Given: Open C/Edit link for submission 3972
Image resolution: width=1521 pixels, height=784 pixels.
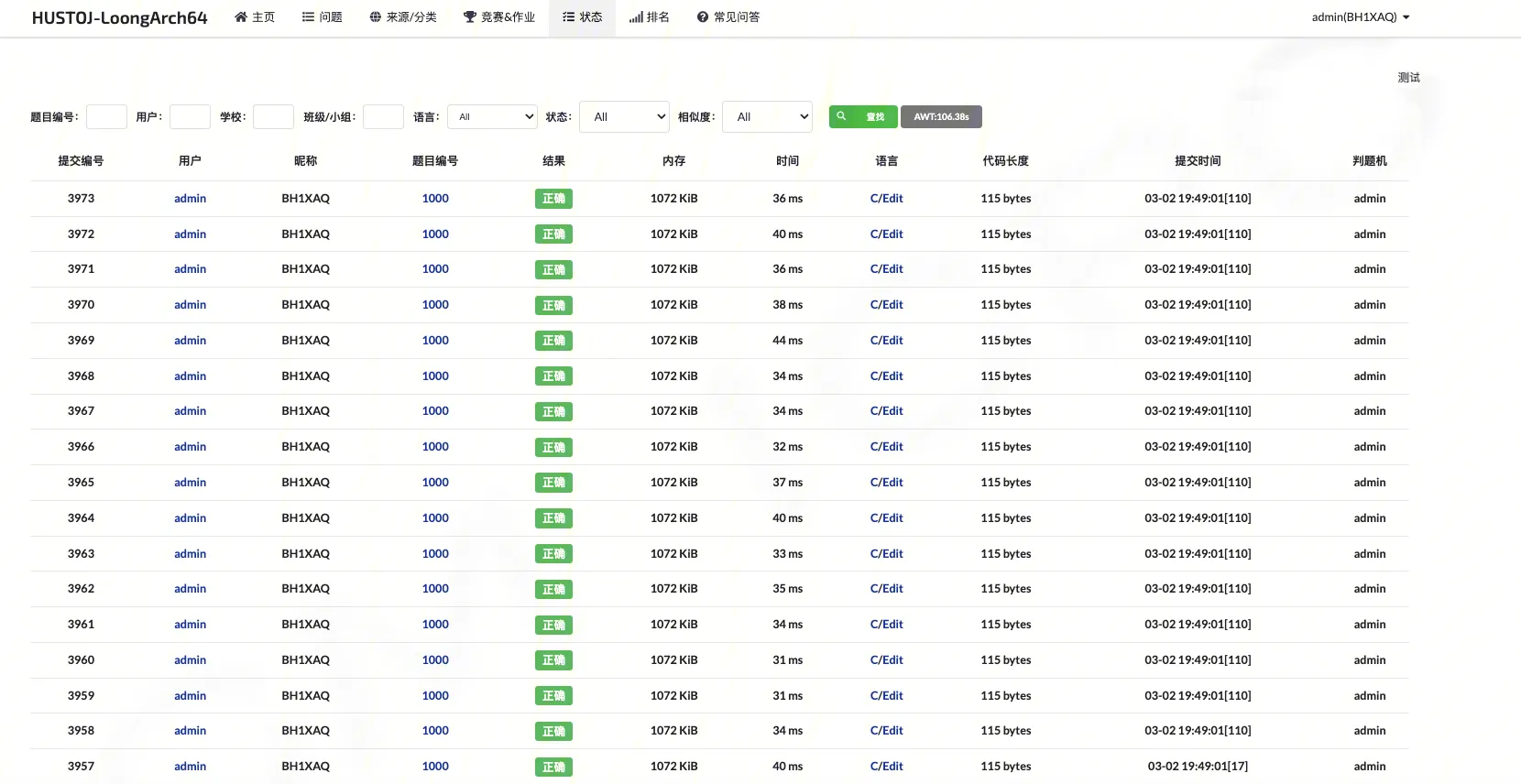Looking at the screenshot, I should click(x=886, y=234).
